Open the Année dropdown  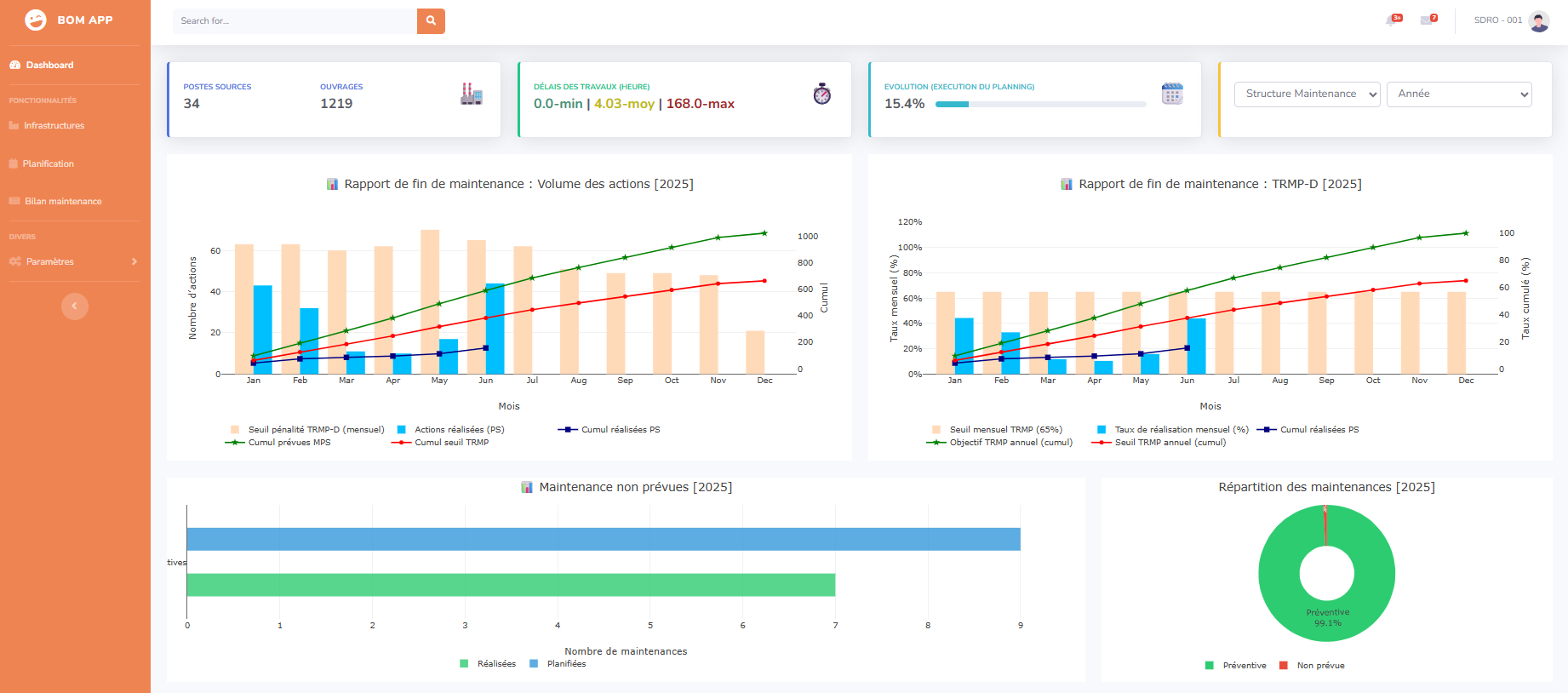coord(1458,94)
